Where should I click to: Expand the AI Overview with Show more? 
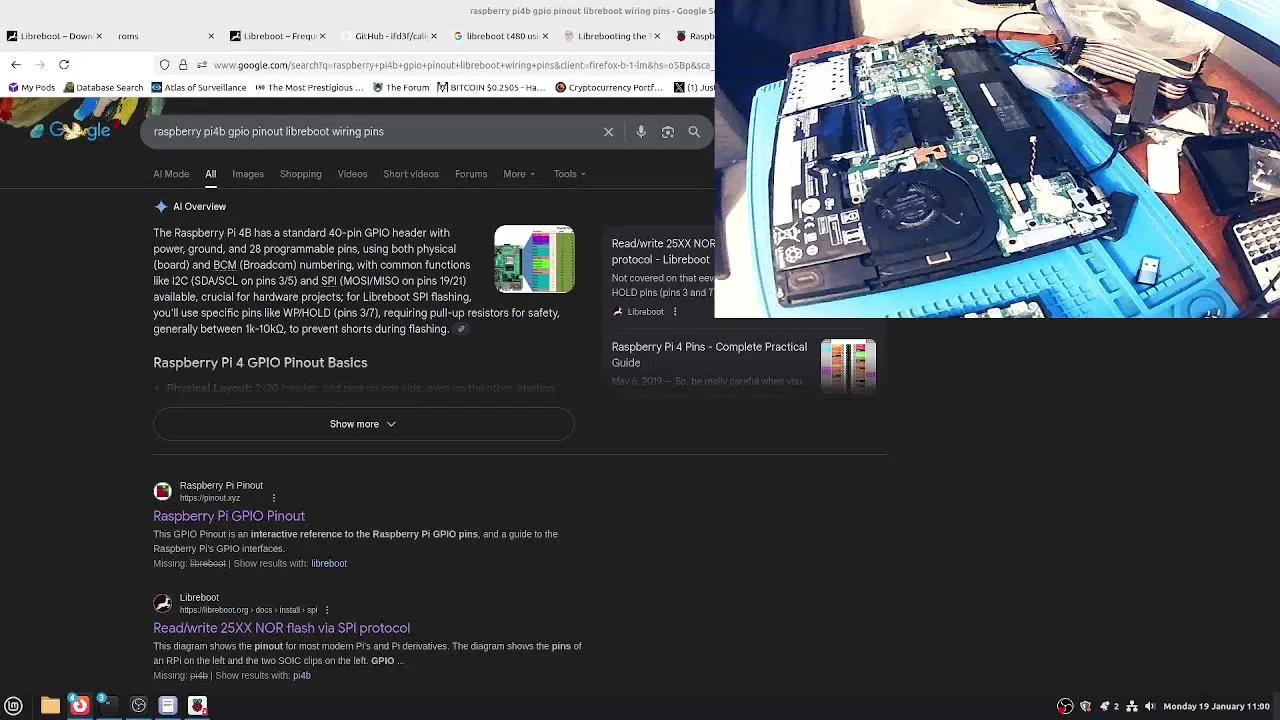pyautogui.click(x=363, y=424)
